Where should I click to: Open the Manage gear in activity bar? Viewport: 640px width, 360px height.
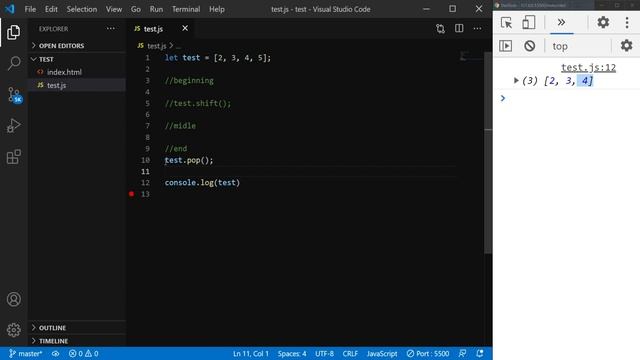13,330
